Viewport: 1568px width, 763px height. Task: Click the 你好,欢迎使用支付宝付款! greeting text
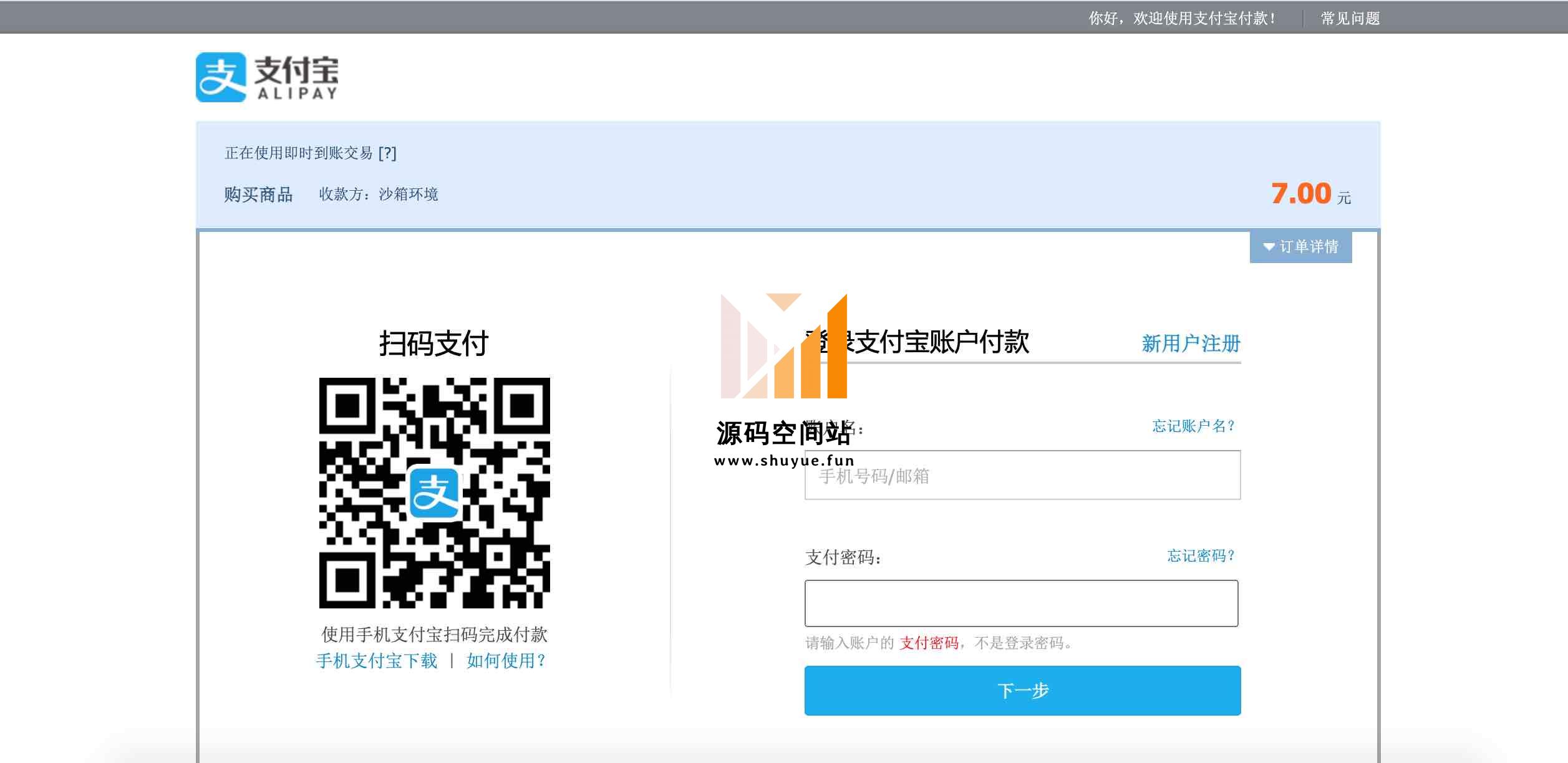pyautogui.click(x=1182, y=18)
